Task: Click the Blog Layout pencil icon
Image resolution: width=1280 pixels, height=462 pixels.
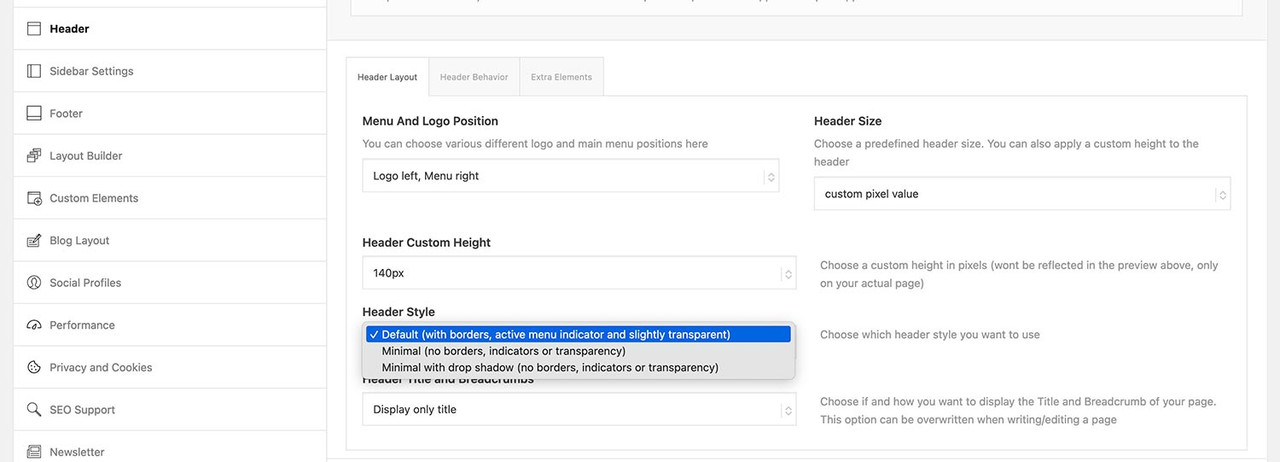Action: [33, 240]
